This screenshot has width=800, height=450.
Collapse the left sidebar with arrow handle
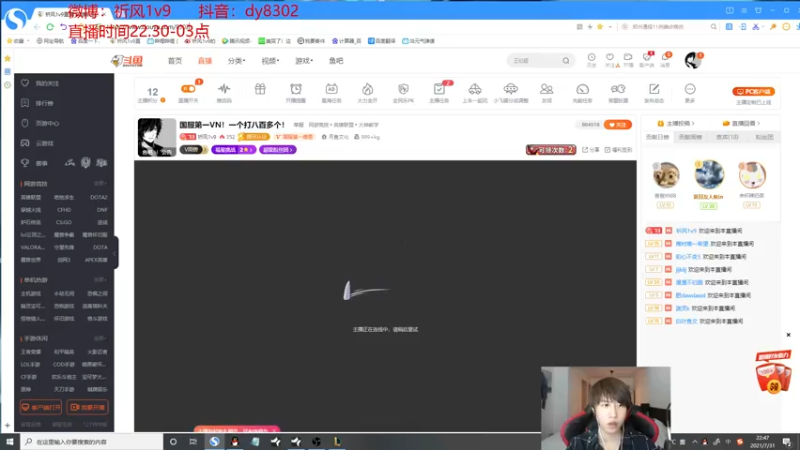coord(115,253)
